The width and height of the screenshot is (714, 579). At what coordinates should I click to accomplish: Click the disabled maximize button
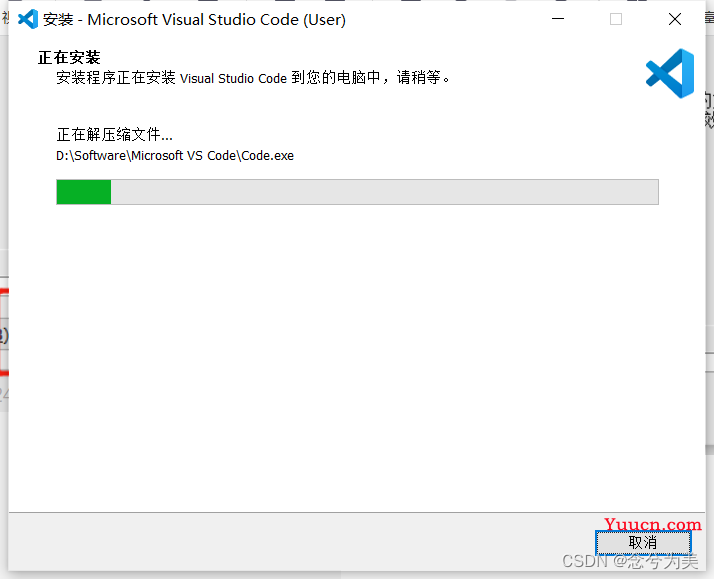(x=616, y=19)
